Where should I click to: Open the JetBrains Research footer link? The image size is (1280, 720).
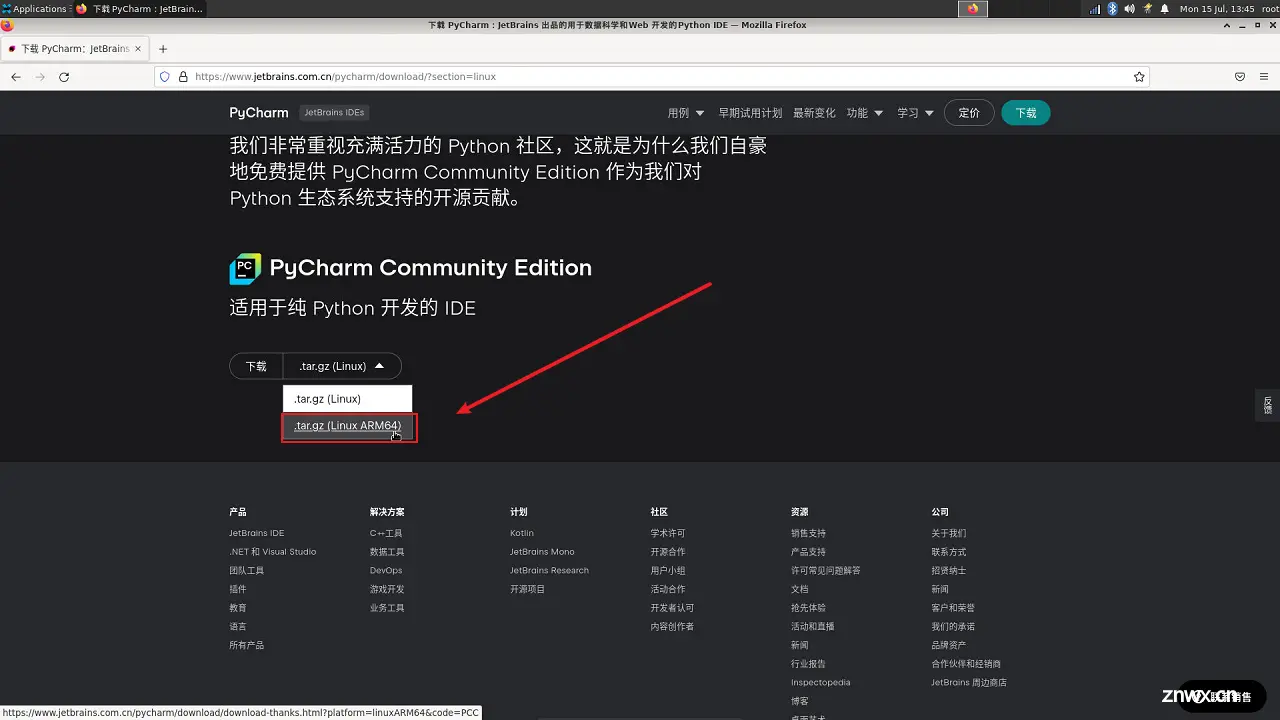coord(549,571)
